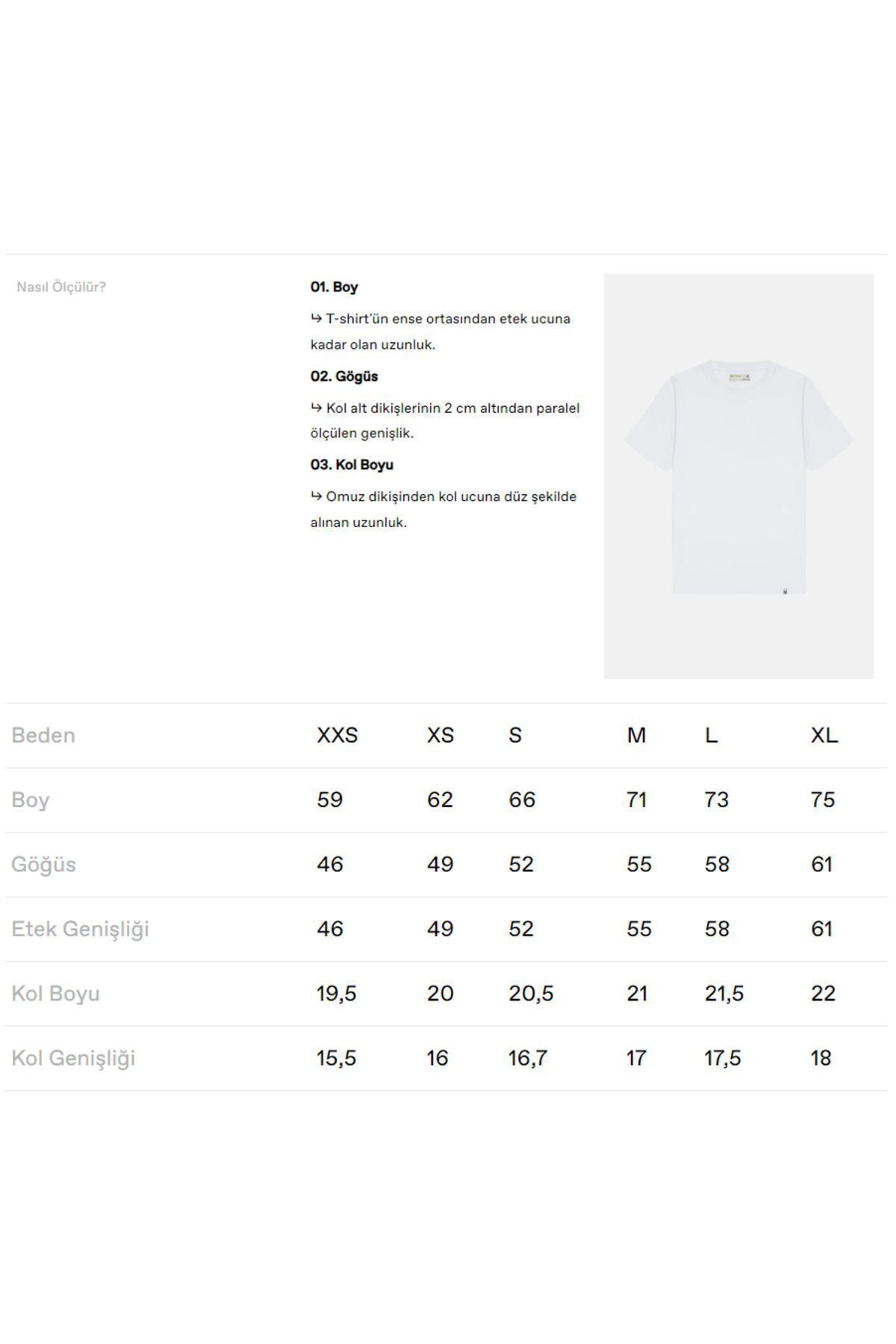Image resolution: width=896 pixels, height=1344 pixels.
Task: Click the 'Beden' row label
Action: pos(43,735)
